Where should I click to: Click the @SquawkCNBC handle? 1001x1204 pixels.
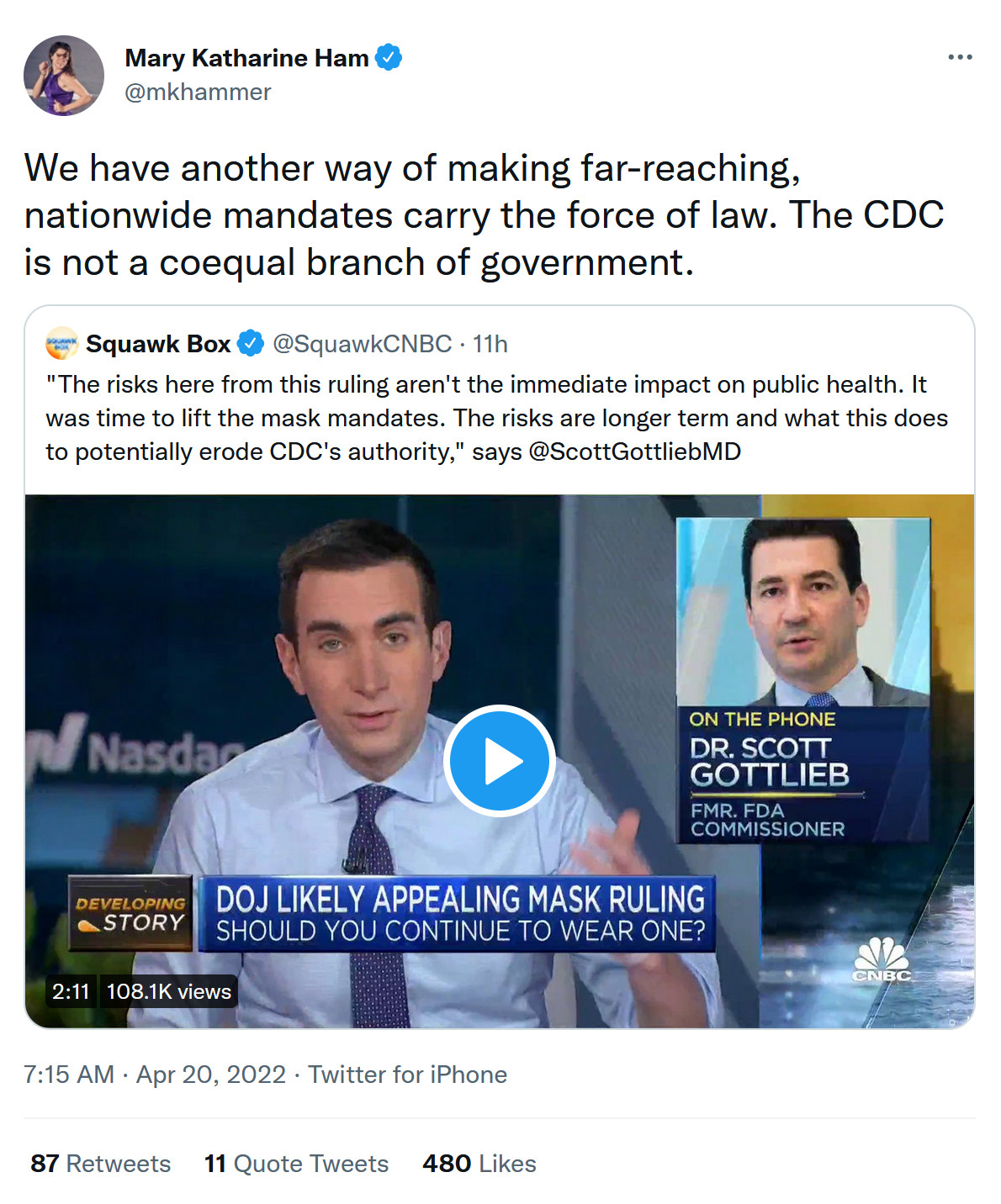[362, 344]
